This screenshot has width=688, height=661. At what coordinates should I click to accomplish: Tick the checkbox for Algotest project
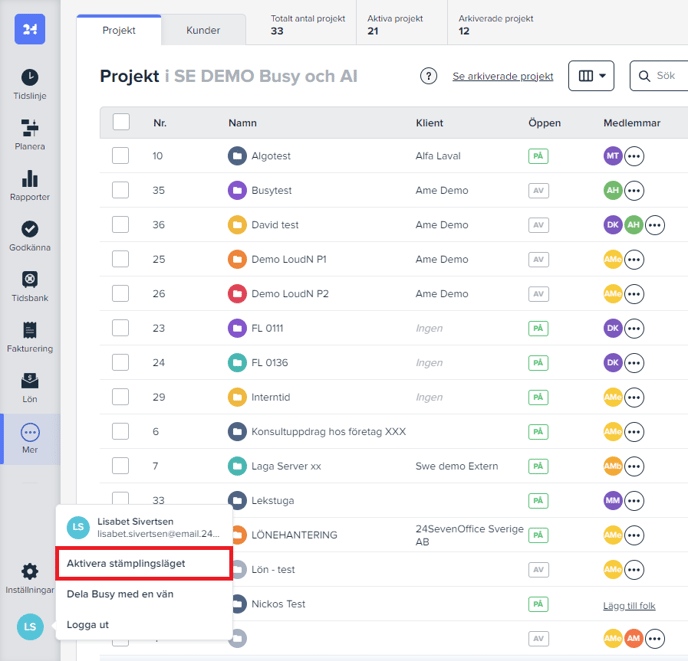pos(121,156)
